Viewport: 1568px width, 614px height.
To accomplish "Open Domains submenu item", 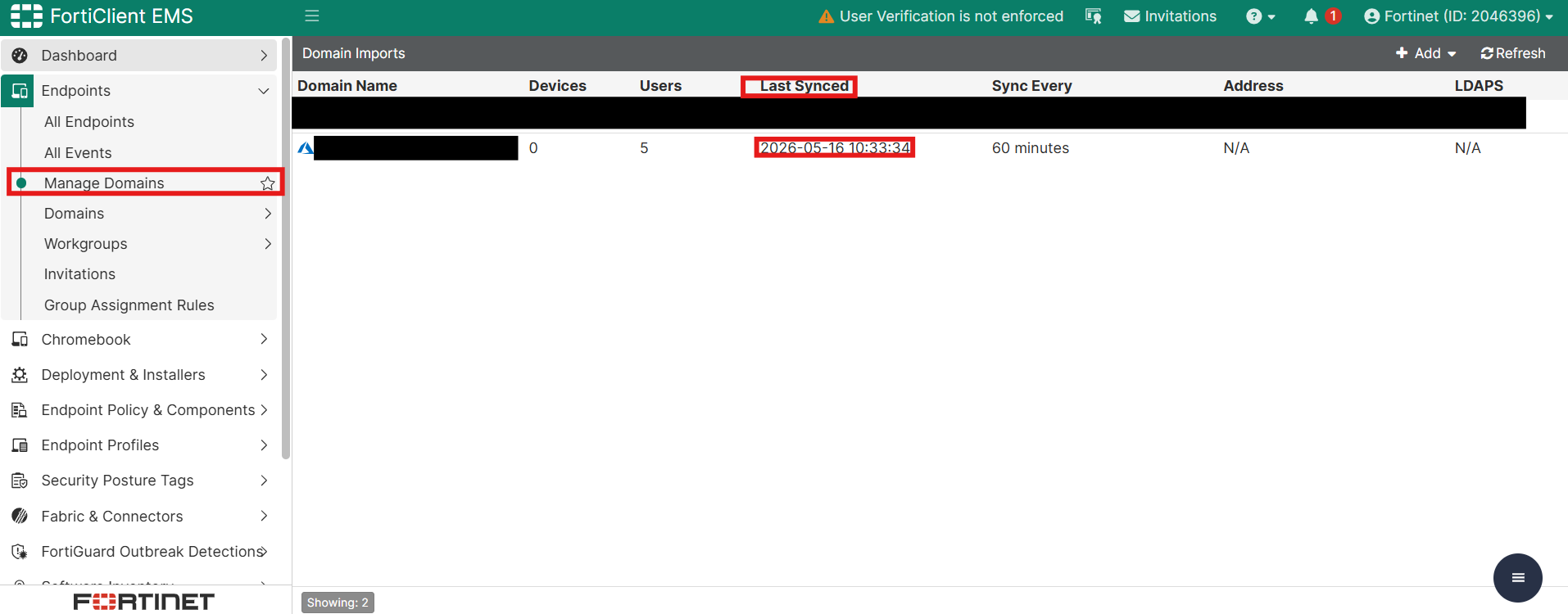I will pyautogui.click(x=75, y=214).
